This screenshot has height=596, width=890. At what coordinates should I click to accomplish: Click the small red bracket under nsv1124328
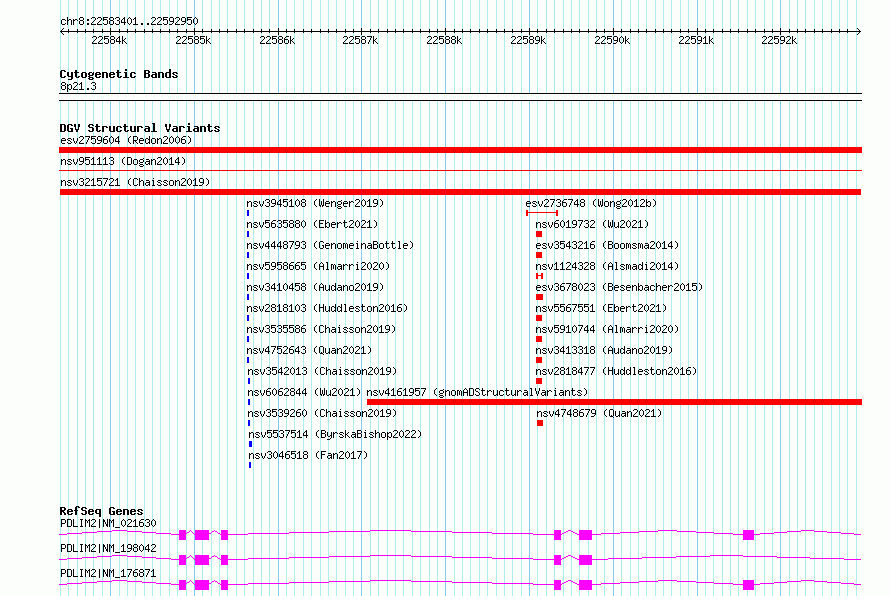[540, 276]
